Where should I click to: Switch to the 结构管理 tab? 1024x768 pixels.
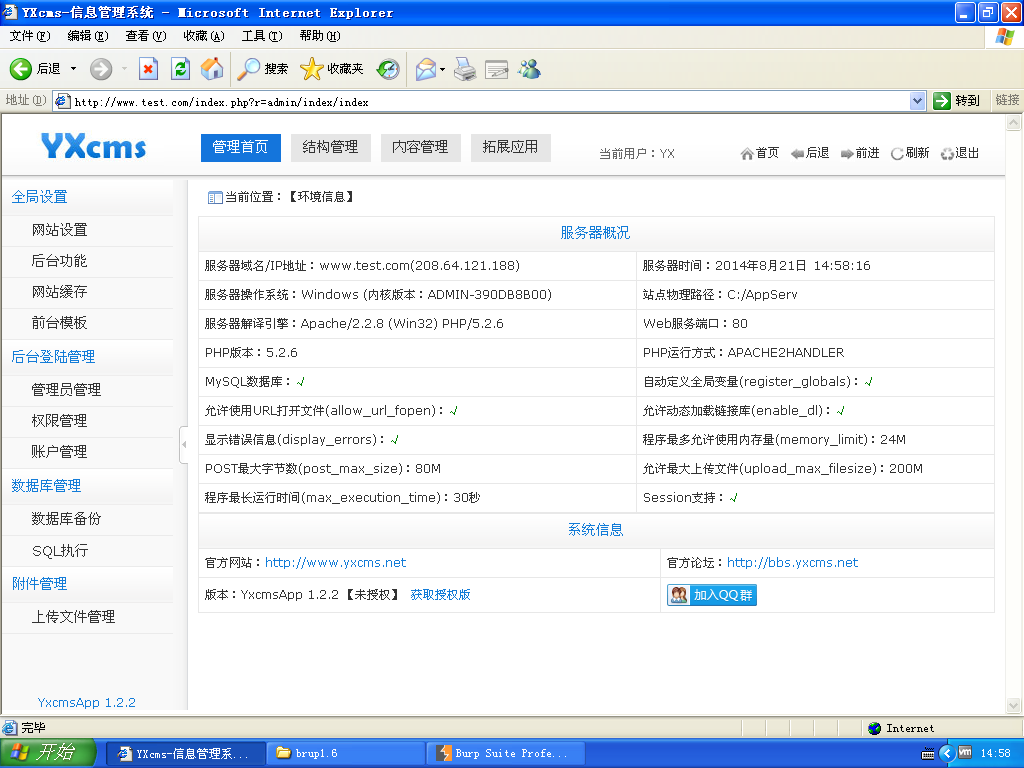coord(330,148)
